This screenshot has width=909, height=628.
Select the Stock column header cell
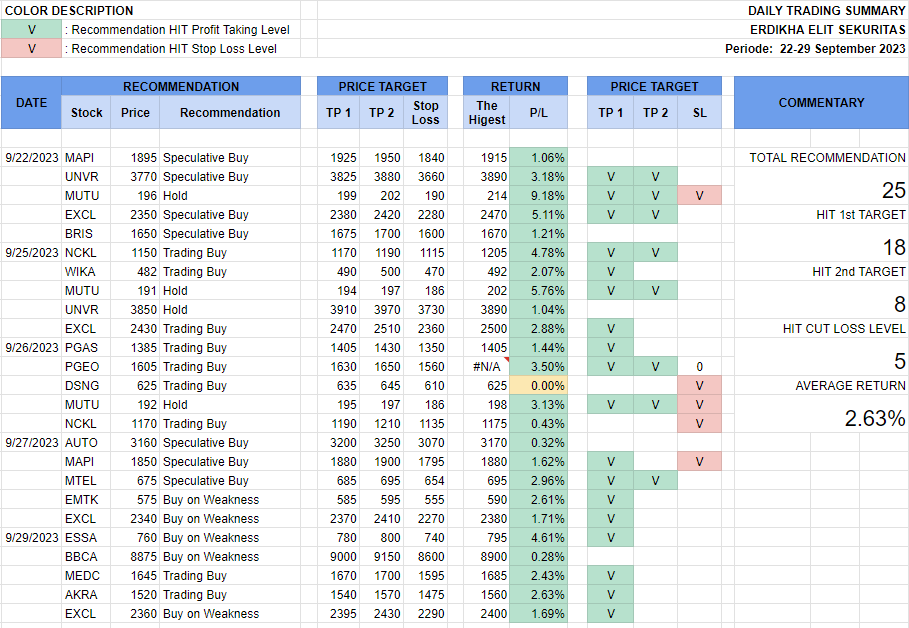pos(86,113)
